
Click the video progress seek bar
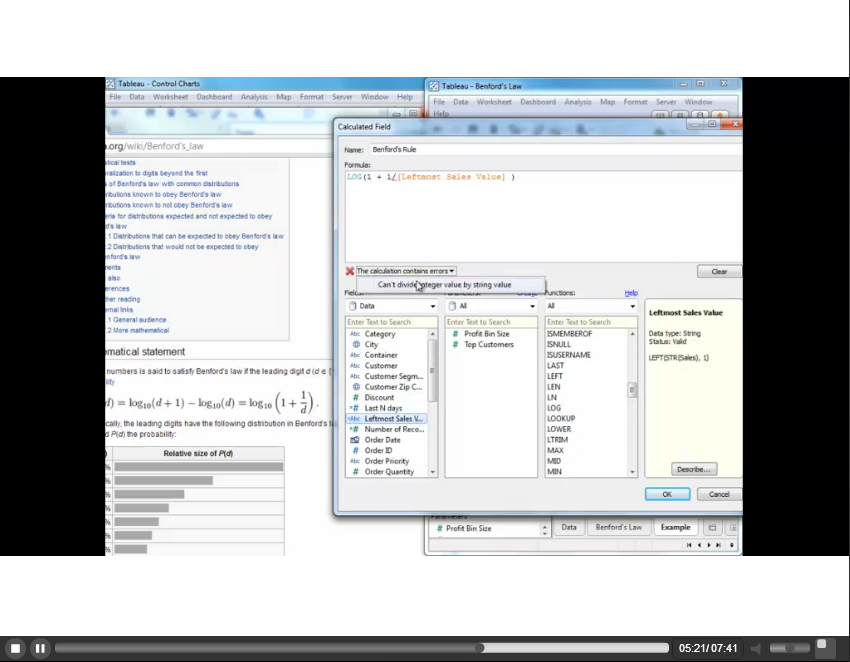click(360, 648)
